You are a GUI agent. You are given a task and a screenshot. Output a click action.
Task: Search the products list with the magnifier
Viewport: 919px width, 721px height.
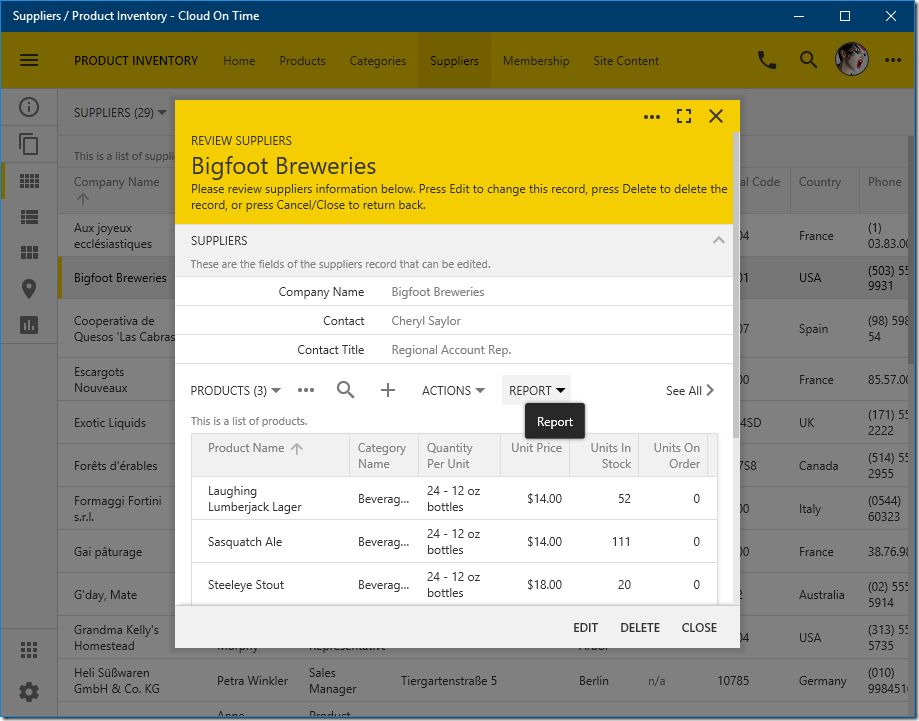[346, 390]
